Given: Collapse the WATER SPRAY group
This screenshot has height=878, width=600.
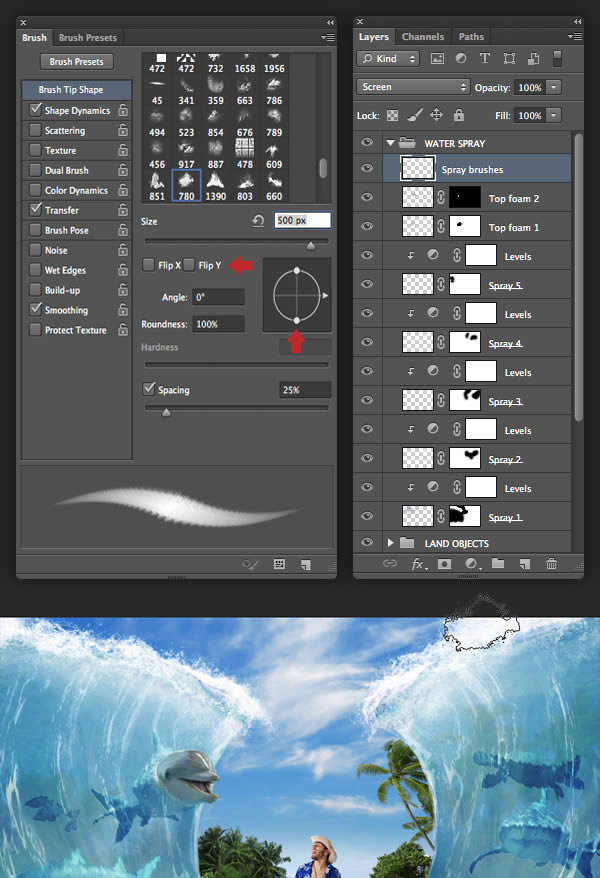Looking at the screenshot, I should [x=391, y=143].
